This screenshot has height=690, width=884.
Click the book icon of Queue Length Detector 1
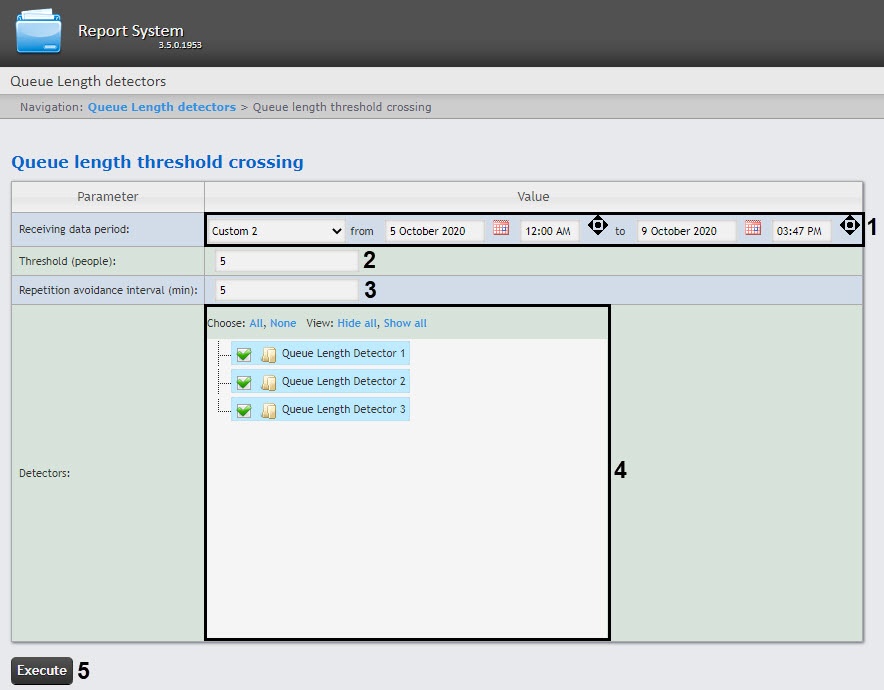[268, 354]
